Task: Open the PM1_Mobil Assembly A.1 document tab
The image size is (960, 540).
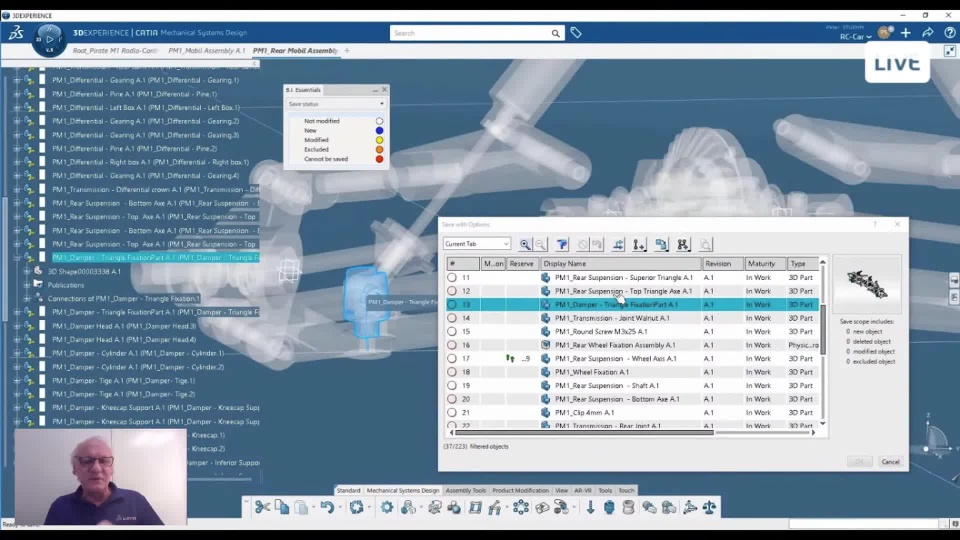Action: point(206,51)
